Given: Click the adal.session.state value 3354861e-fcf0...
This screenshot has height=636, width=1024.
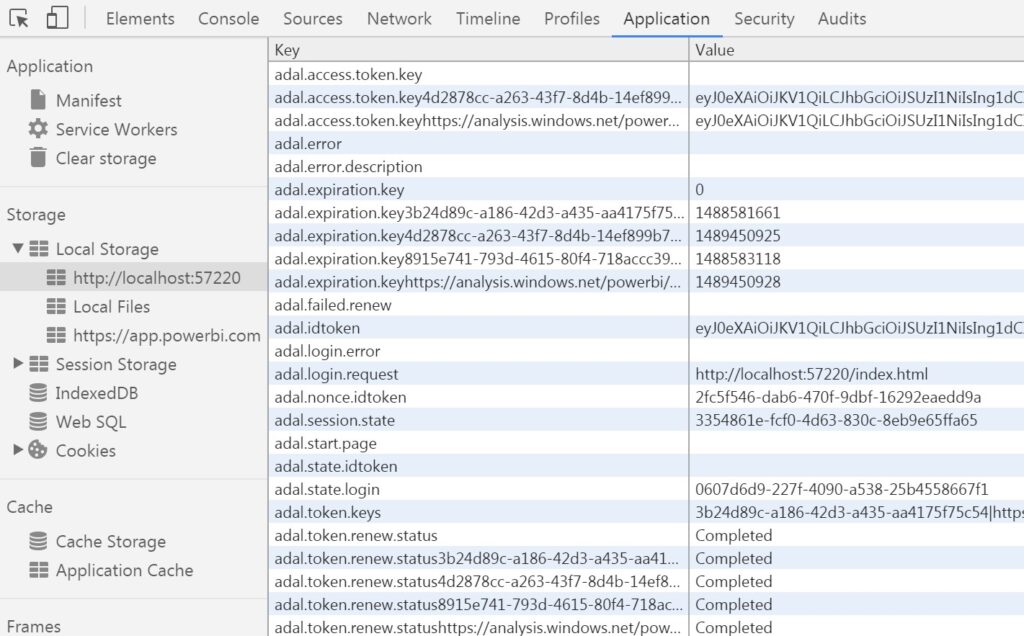Looking at the screenshot, I should point(836,420).
